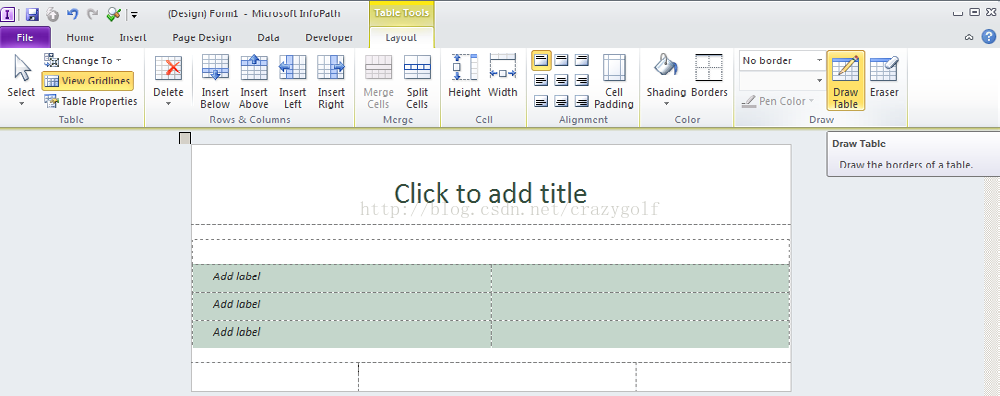Click the InfoPath application icon in title bar
Screen dimensions: 1000x396
(x=8, y=14)
